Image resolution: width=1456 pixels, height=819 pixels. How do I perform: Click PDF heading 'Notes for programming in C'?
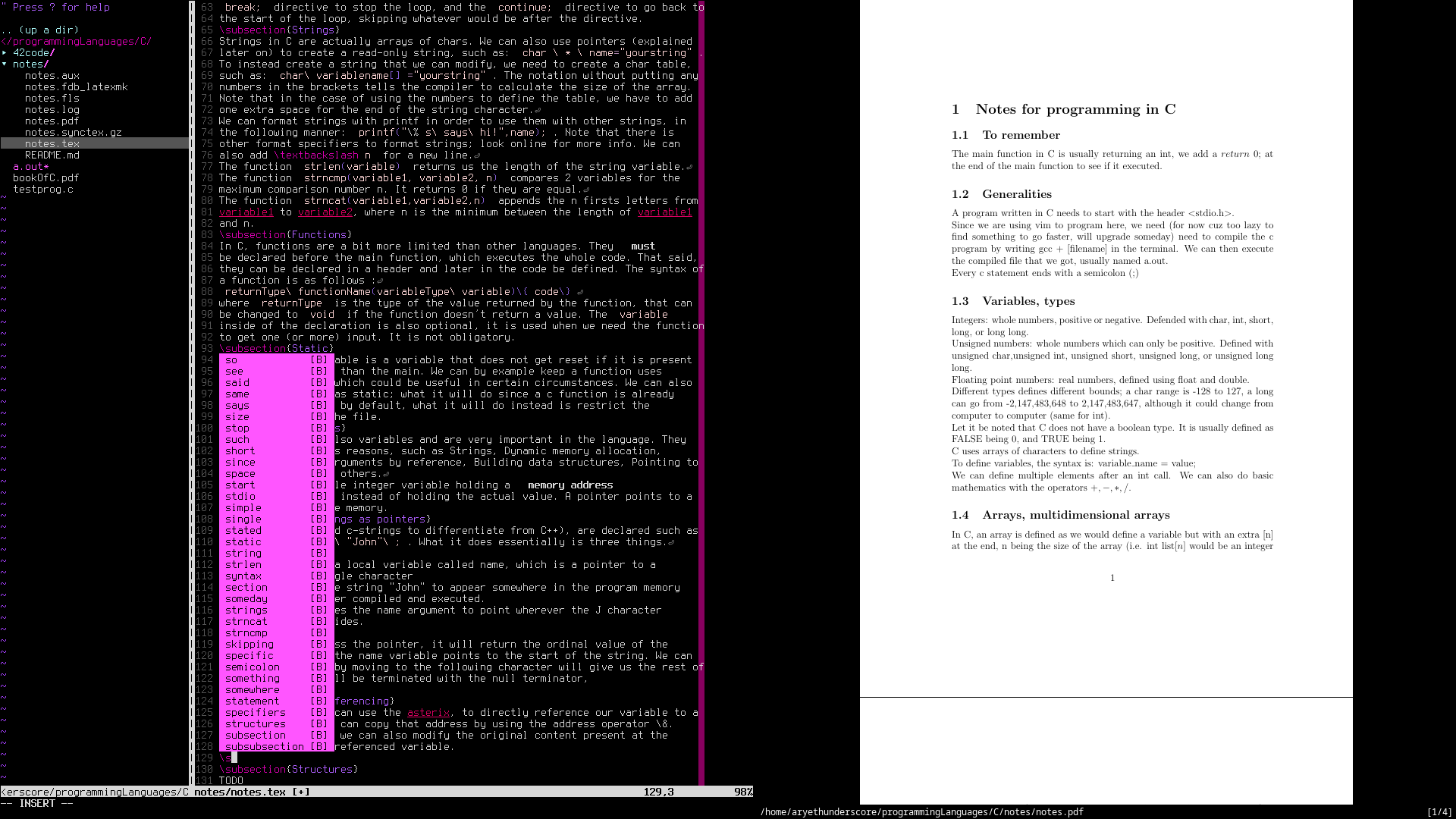pyautogui.click(x=1075, y=109)
